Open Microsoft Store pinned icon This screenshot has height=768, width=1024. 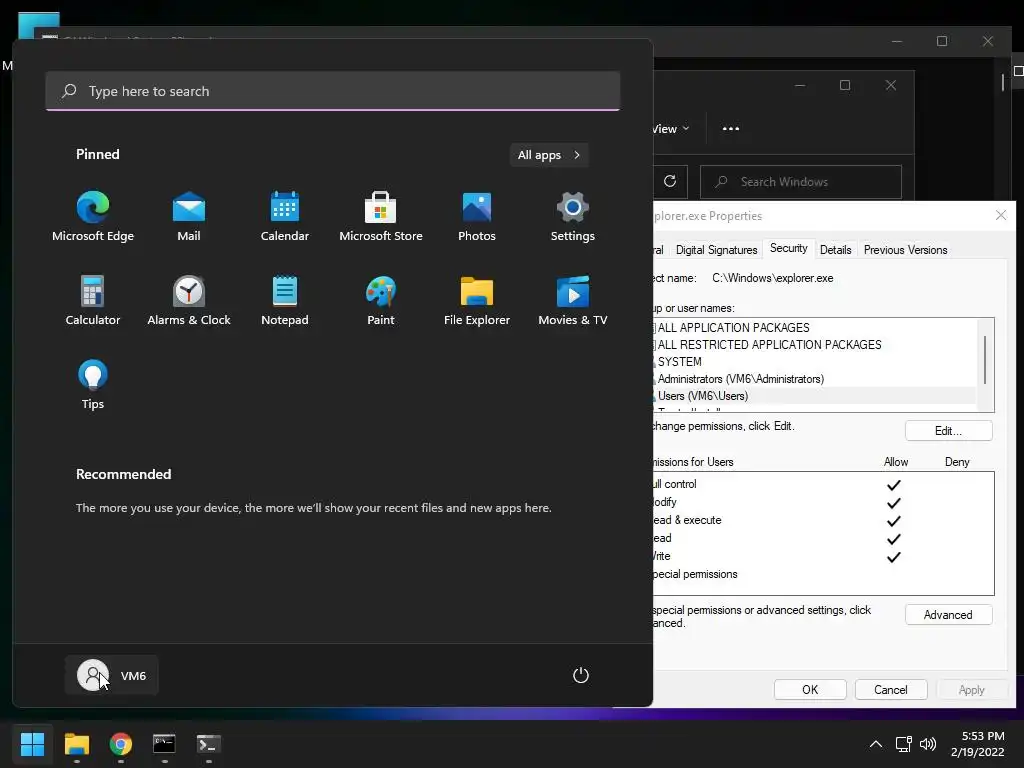pos(381,217)
